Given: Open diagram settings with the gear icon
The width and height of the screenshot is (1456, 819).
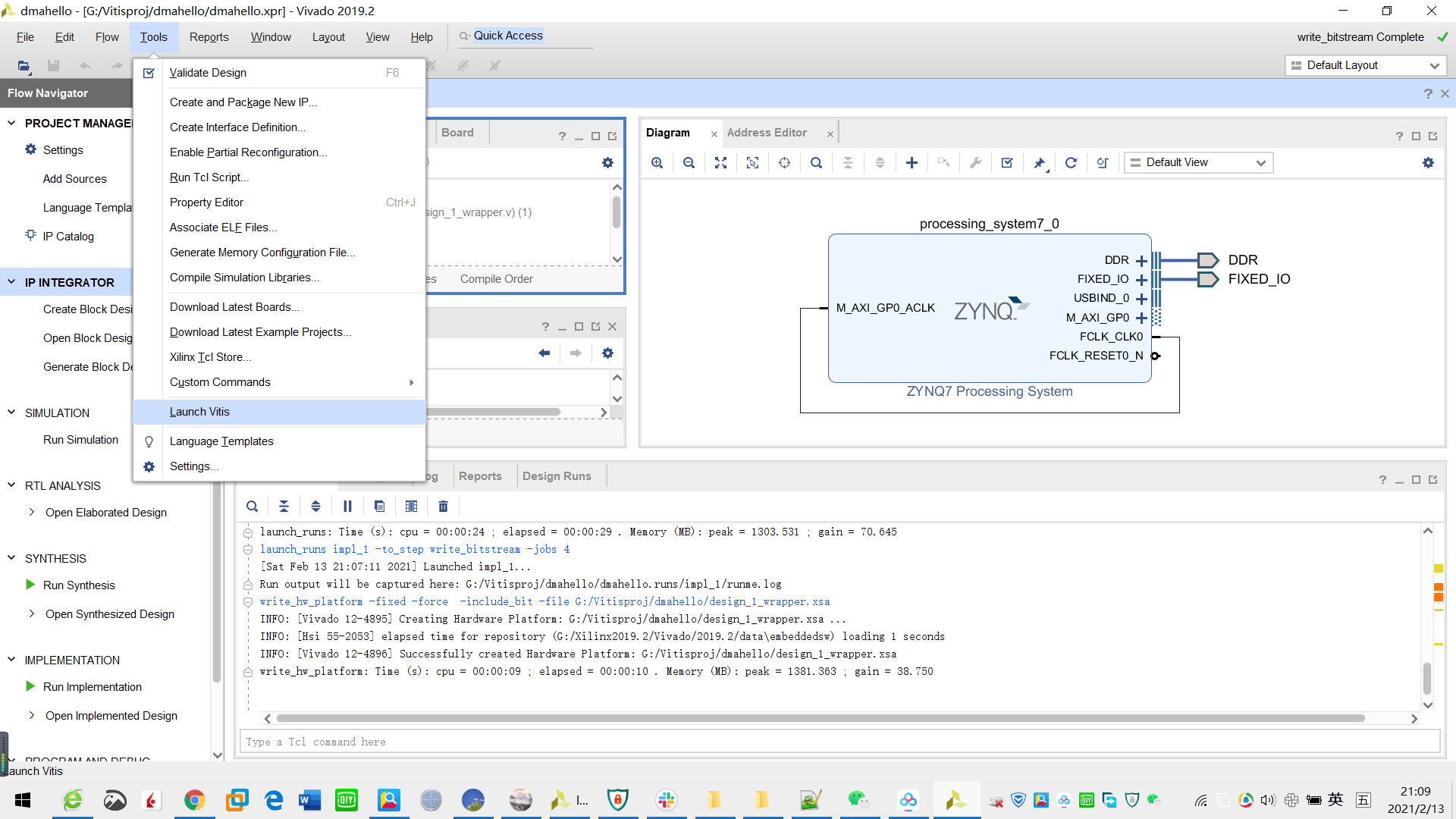Looking at the screenshot, I should click(1429, 162).
